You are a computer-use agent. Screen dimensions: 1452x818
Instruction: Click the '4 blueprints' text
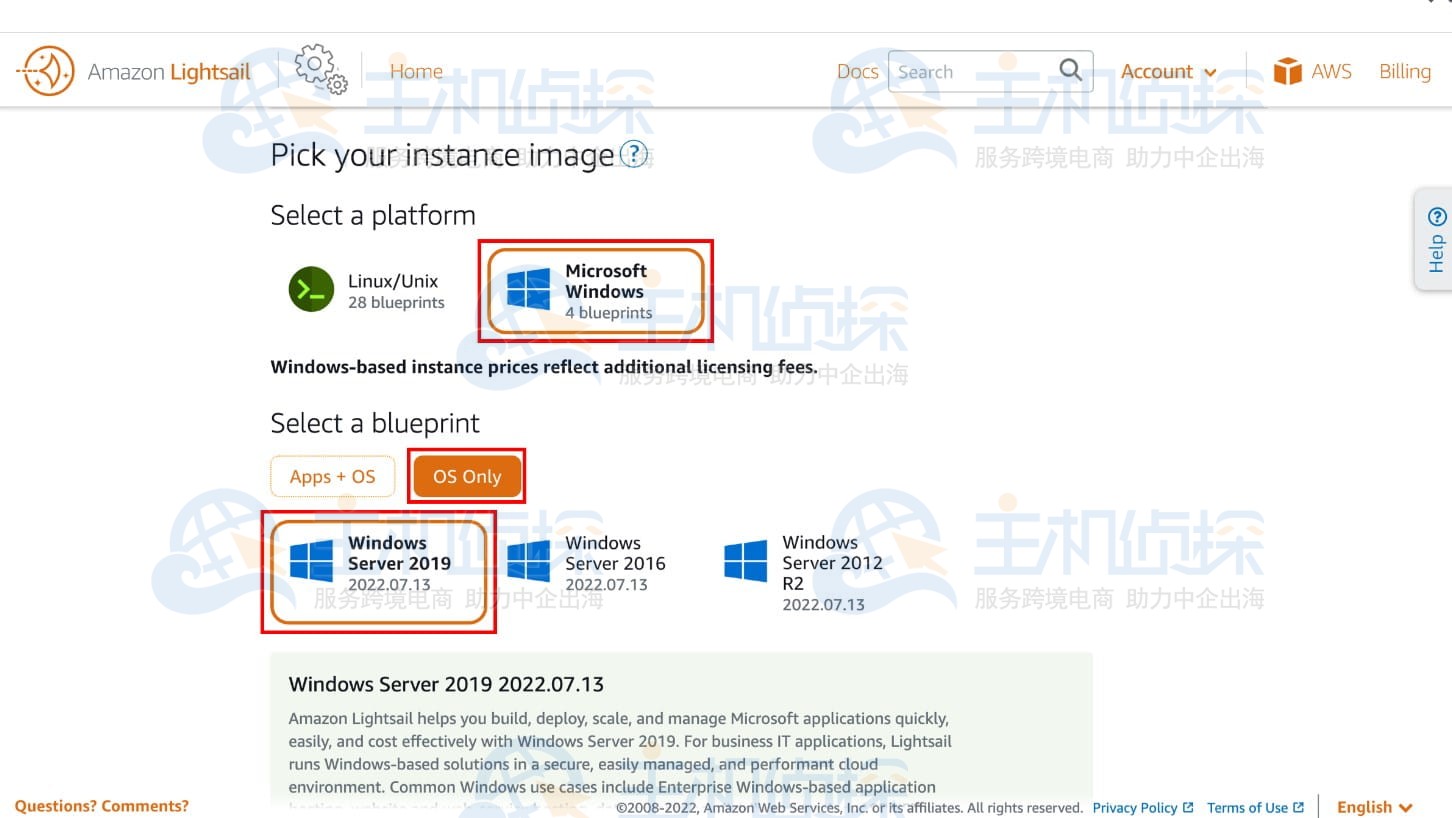(x=608, y=312)
